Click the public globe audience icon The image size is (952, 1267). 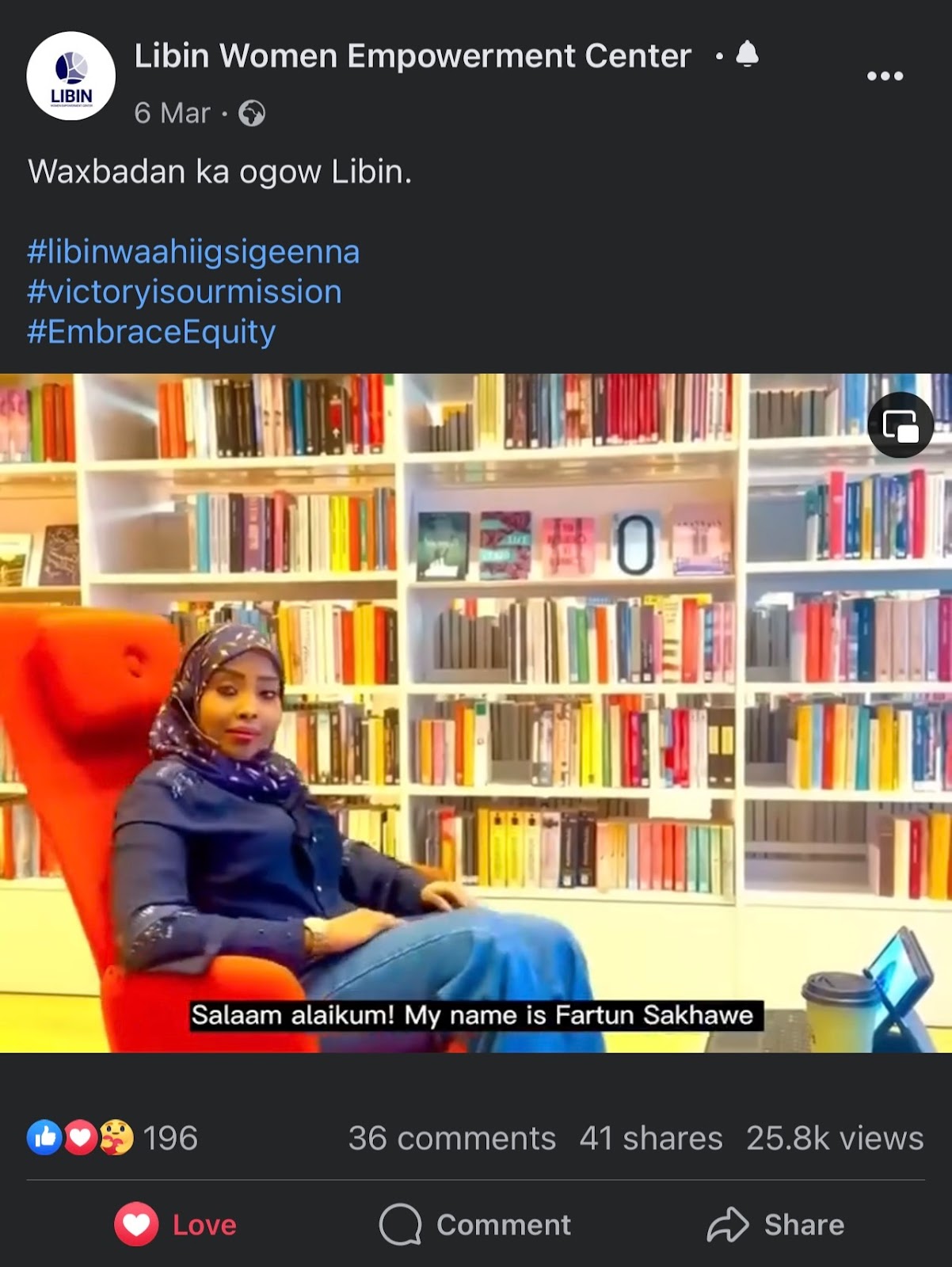(x=252, y=113)
